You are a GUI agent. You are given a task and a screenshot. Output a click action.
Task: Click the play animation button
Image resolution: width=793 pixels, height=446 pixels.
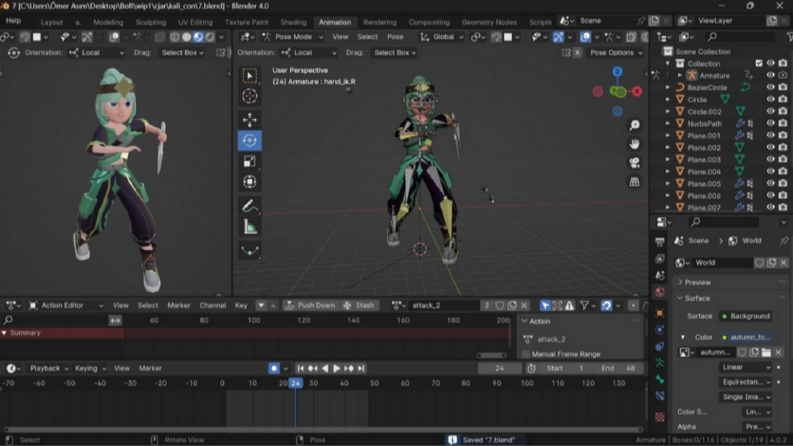pyautogui.click(x=336, y=368)
